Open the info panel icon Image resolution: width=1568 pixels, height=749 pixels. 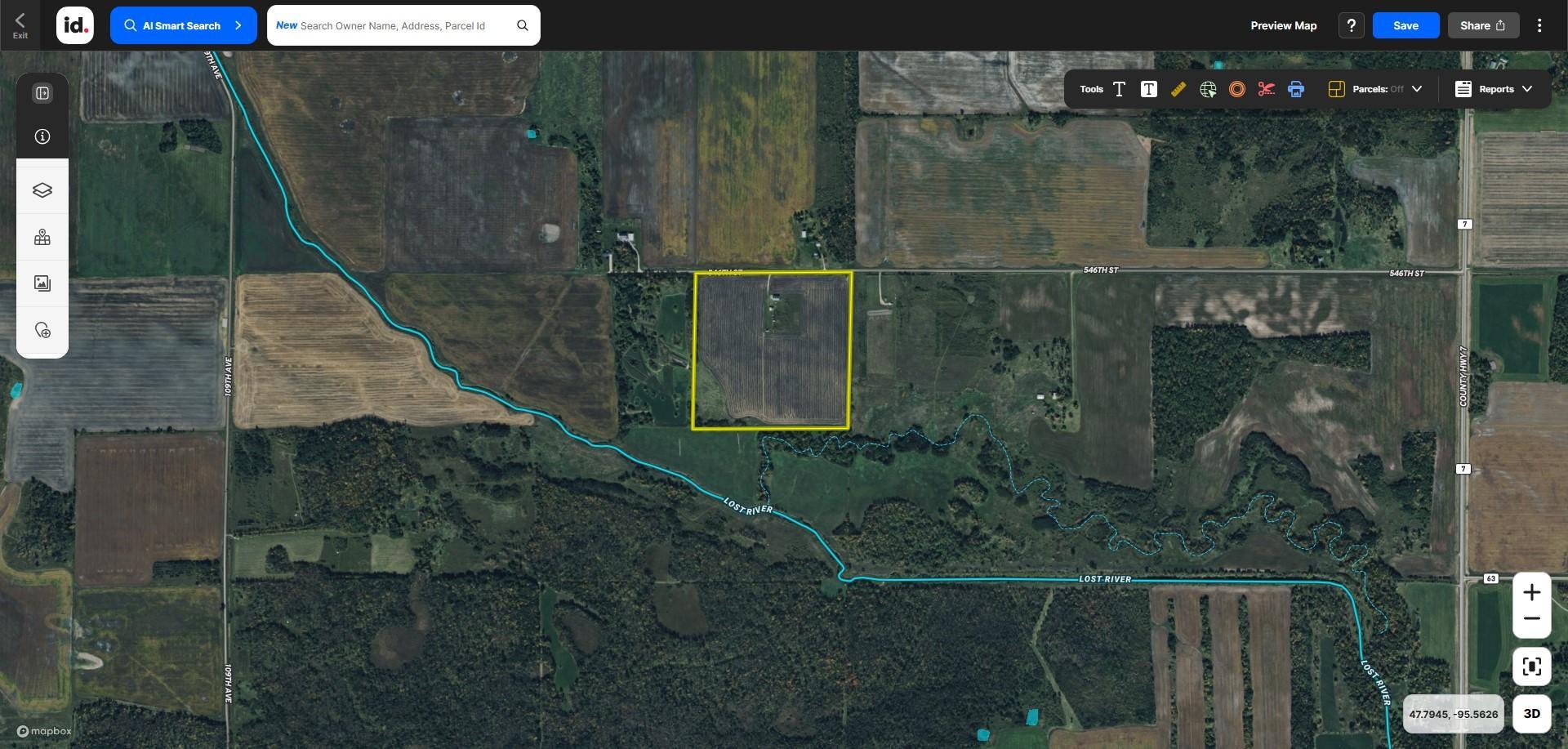click(x=42, y=136)
